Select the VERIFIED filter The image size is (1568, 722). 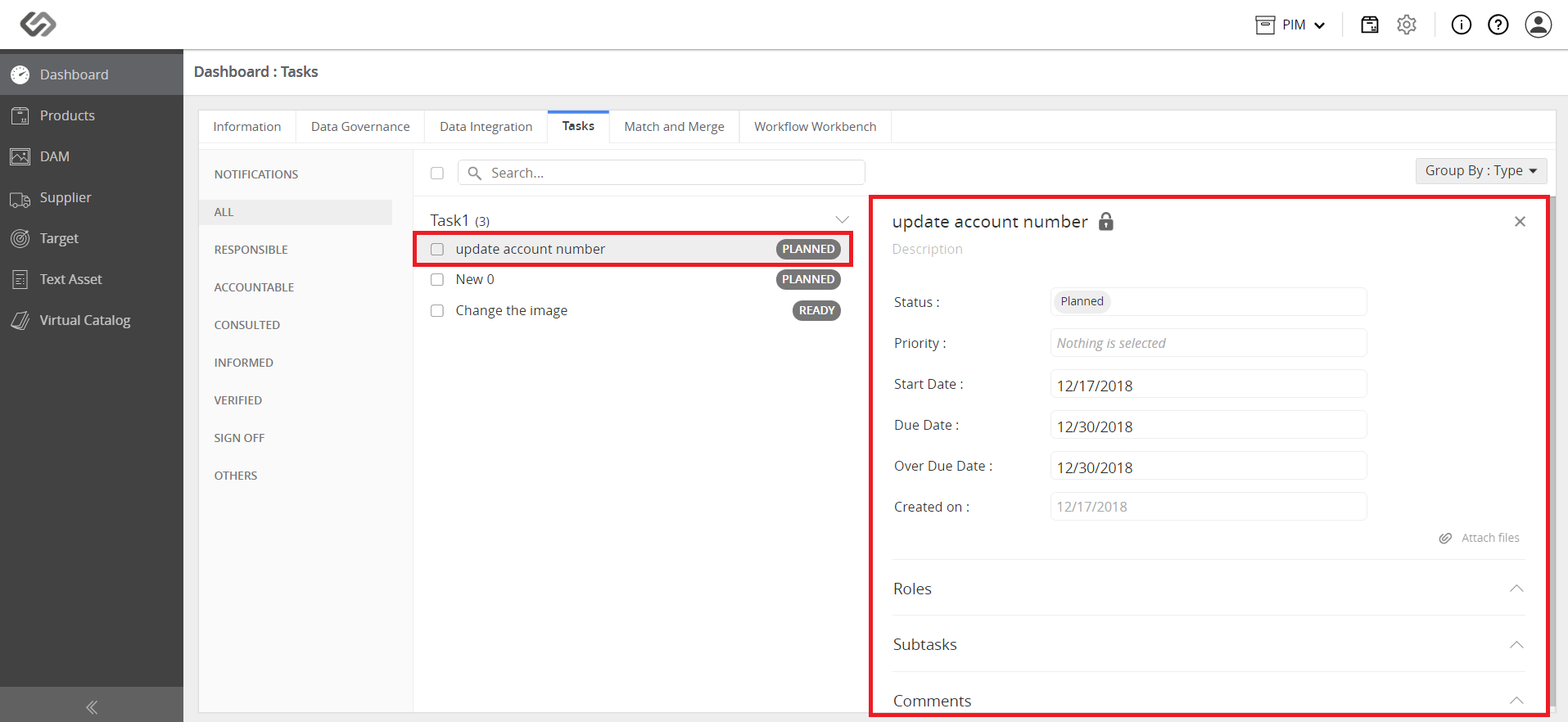click(238, 400)
